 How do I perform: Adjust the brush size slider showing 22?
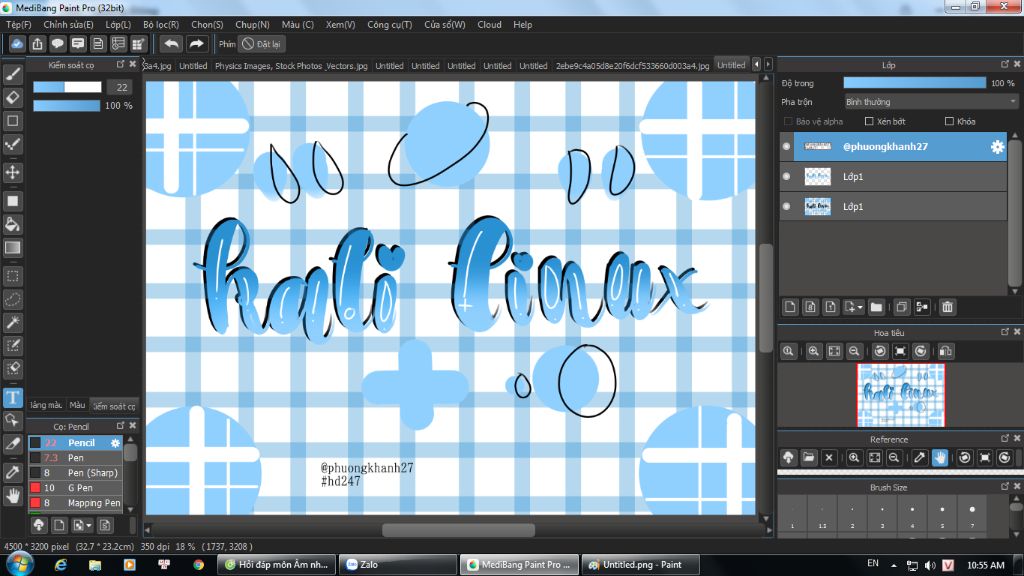pos(67,87)
